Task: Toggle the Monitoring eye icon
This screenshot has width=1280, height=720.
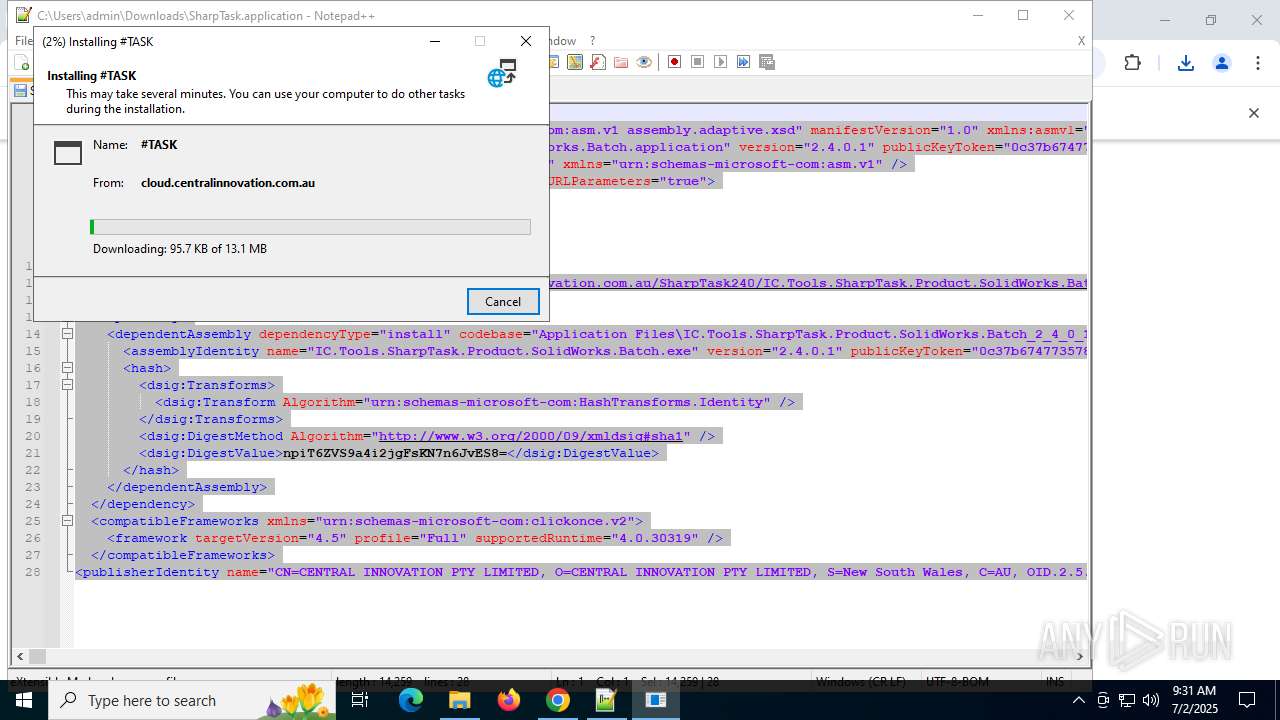Action: click(x=644, y=62)
